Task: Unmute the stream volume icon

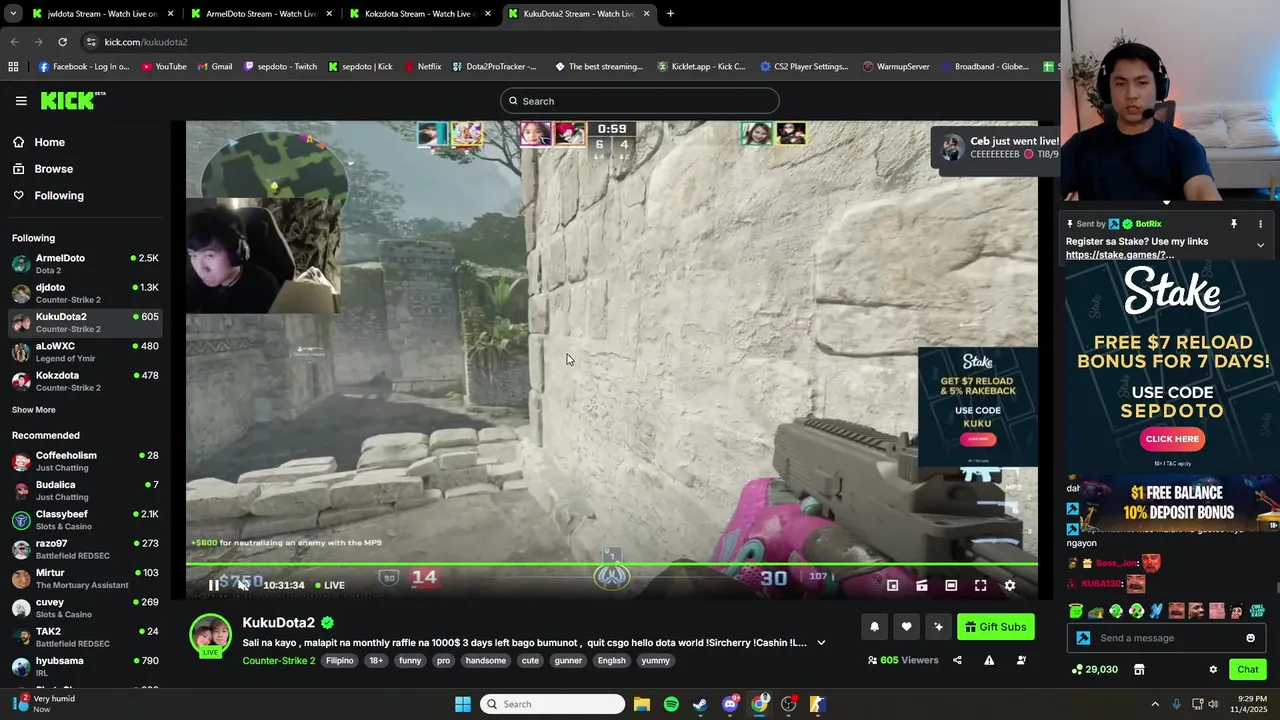Action: tap(242, 585)
